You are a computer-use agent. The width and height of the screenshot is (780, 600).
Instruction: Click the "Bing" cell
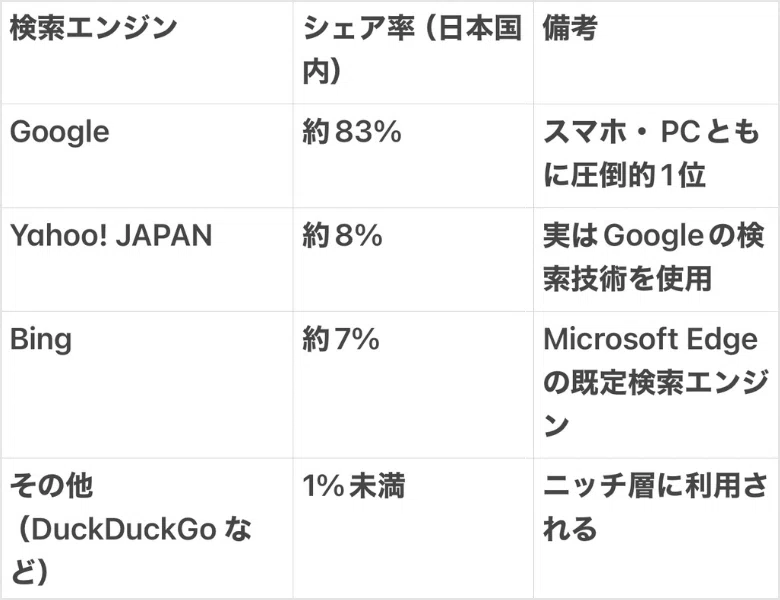[x=41, y=339]
